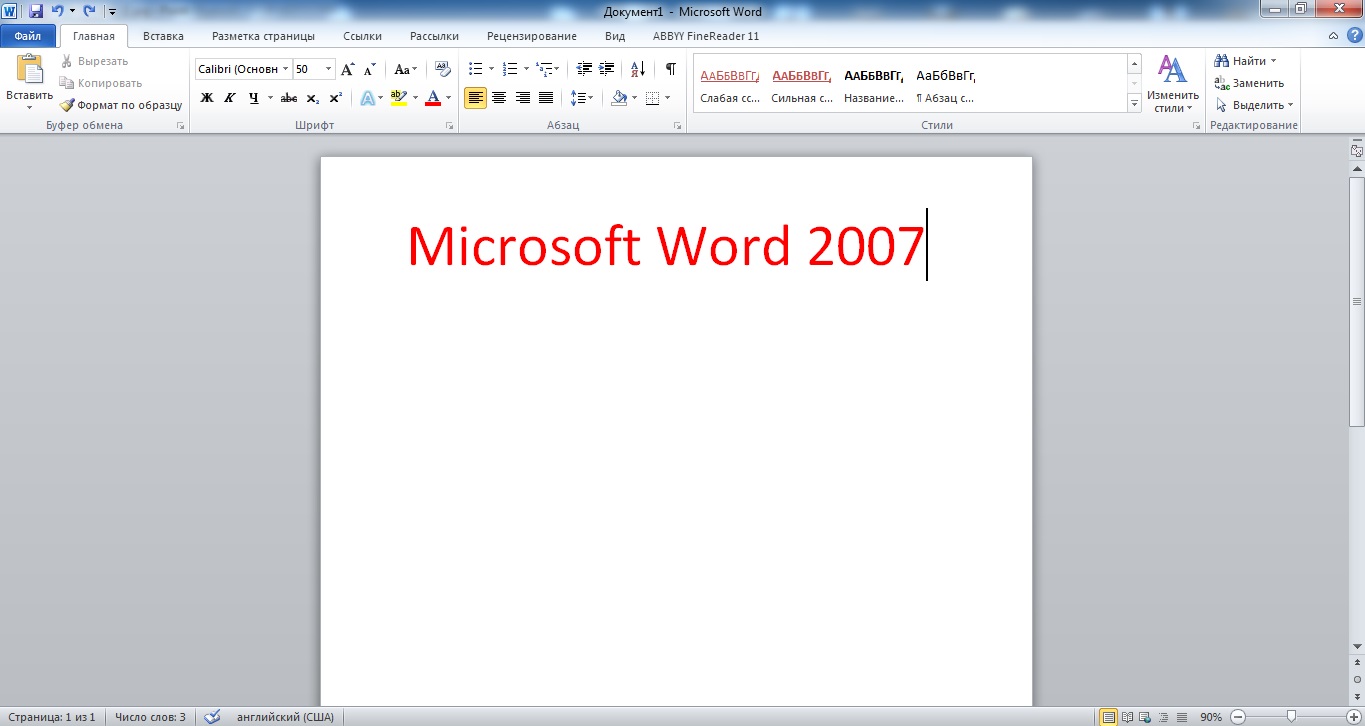Viewport: 1365px width, 726px height.
Task: Click the Subscript icon
Action: click(x=313, y=97)
